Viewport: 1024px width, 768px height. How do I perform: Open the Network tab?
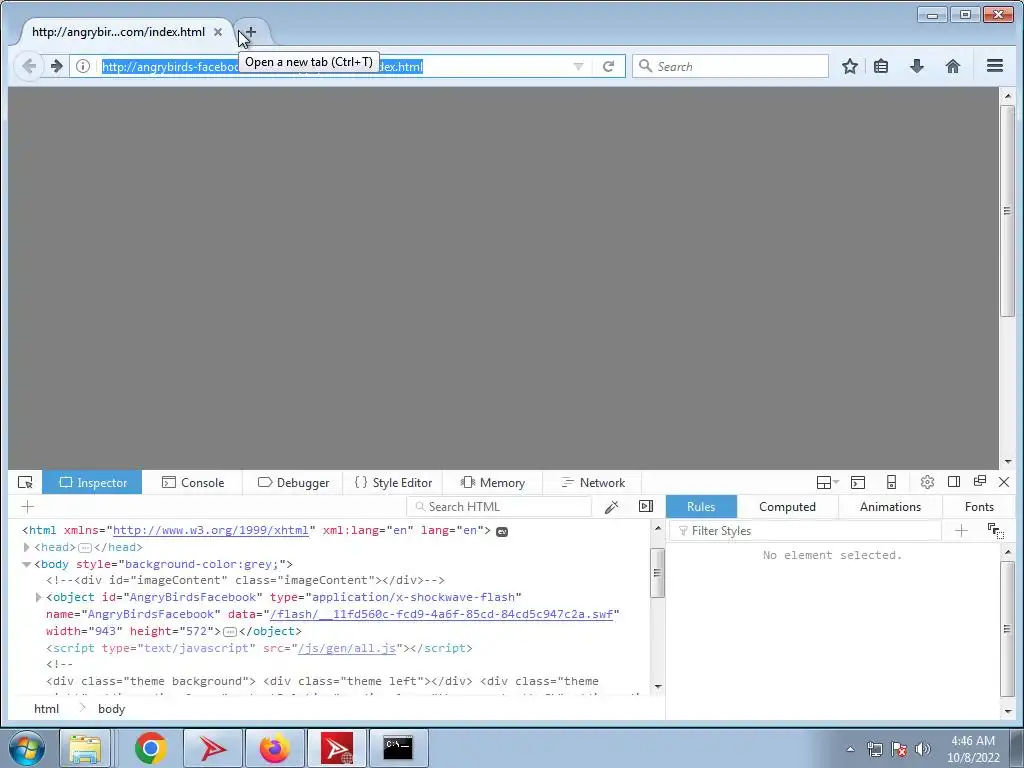[x=593, y=483]
